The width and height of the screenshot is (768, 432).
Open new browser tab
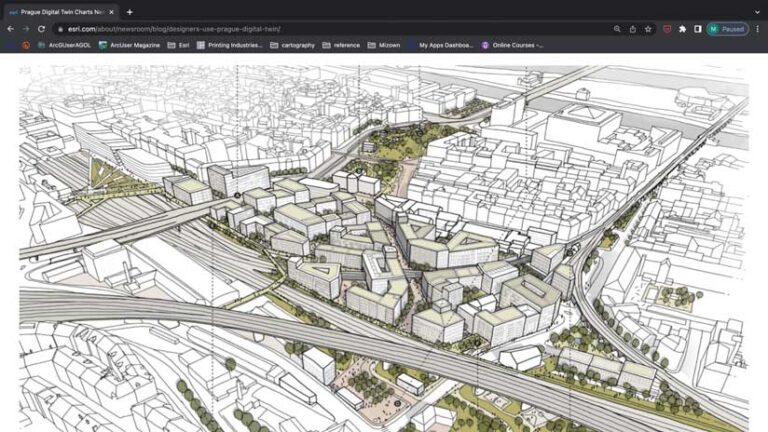click(129, 12)
